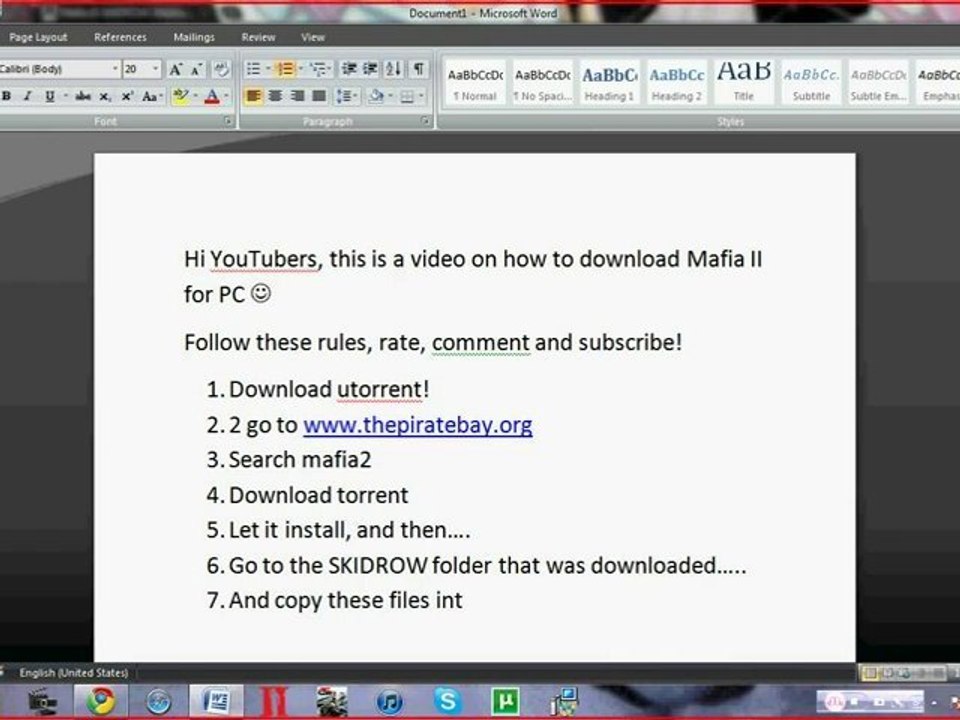Click the English (United States) language indicator
This screenshot has height=720, width=960.
coord(73,673)
